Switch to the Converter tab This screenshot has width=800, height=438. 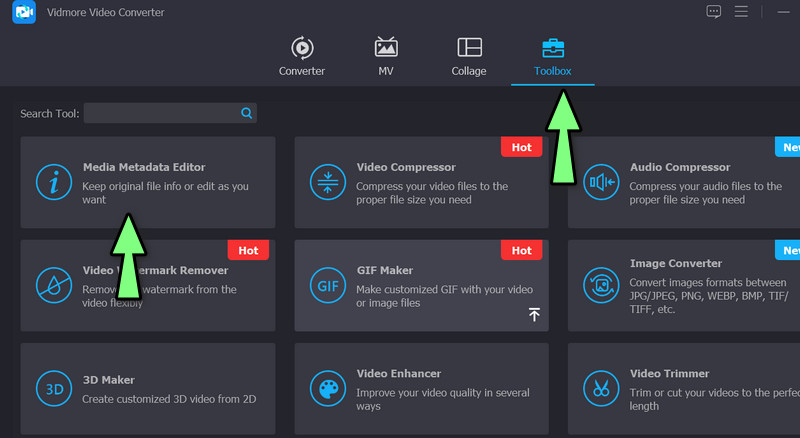(x=301, y=57)
